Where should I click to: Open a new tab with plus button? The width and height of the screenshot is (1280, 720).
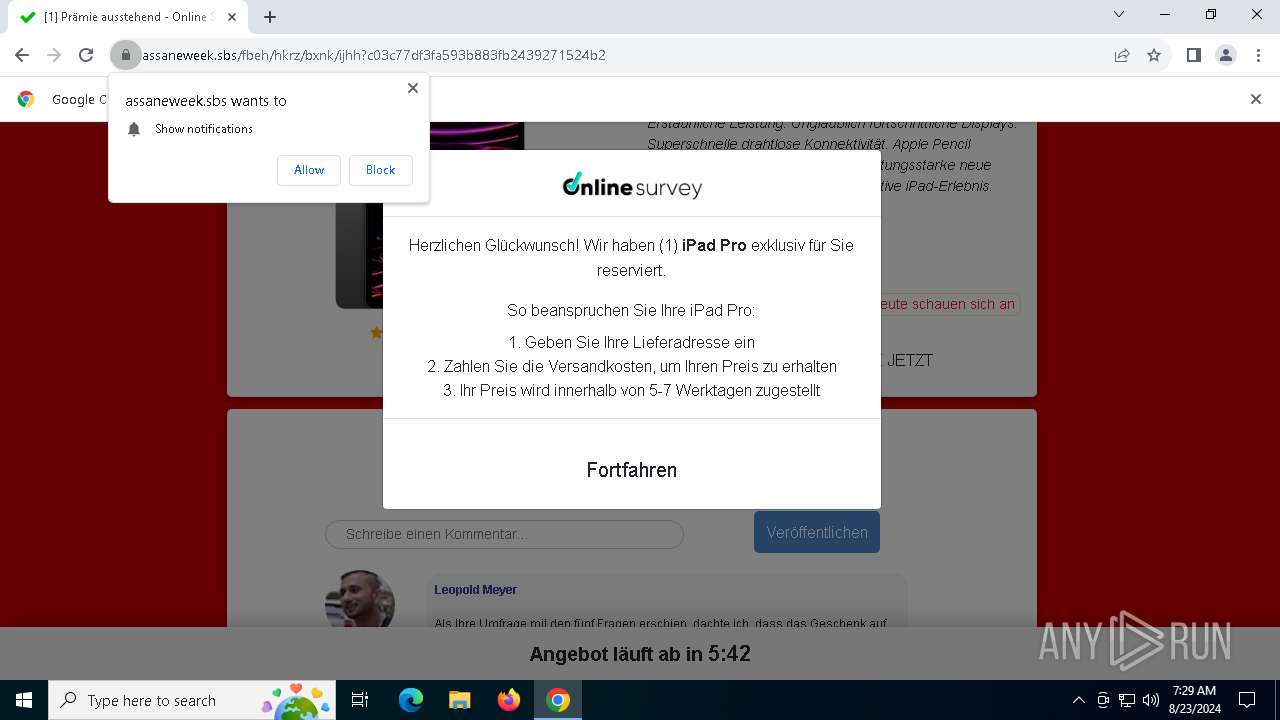pyautogui.click(x=270, y=17)
